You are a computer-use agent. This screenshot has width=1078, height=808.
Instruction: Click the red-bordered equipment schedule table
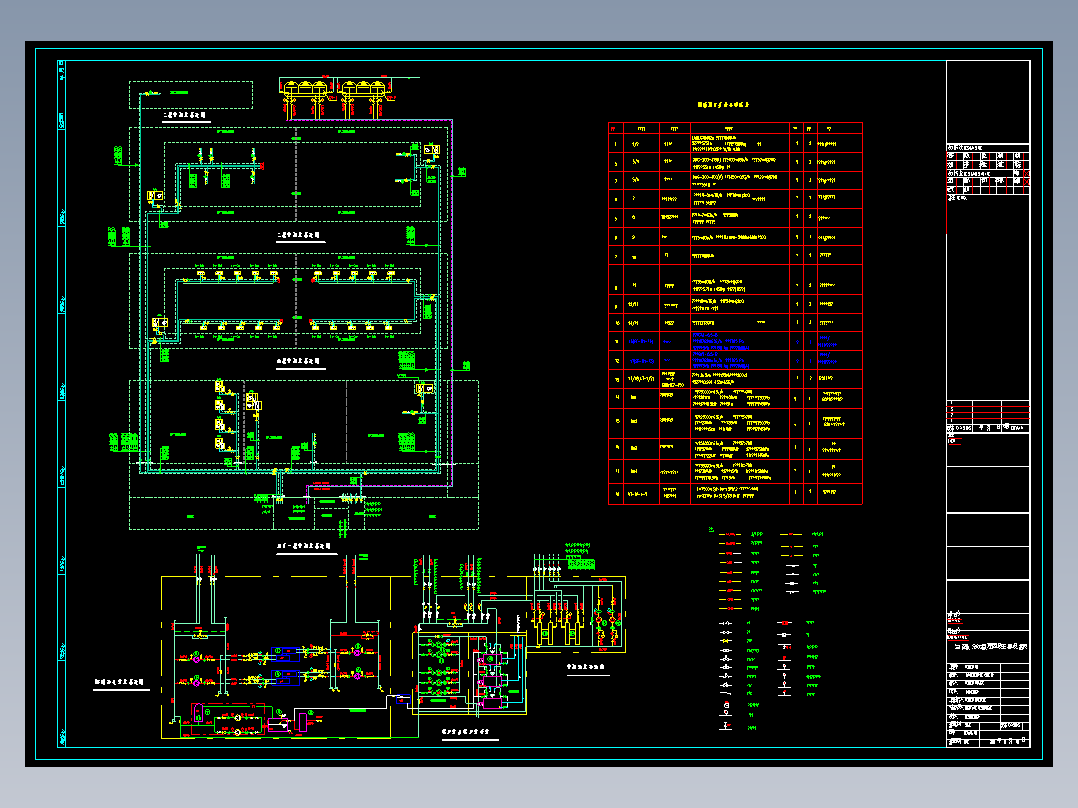click(x=735, y=314)
